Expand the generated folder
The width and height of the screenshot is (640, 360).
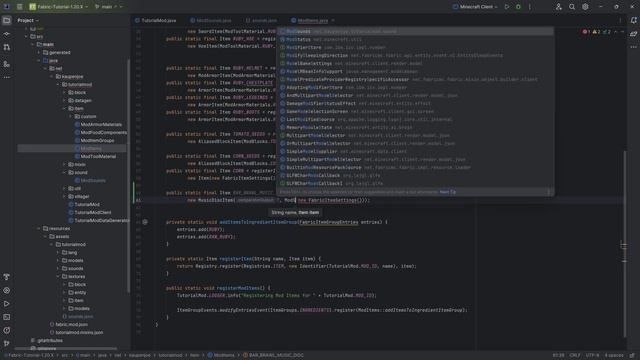tap(39, 53)
